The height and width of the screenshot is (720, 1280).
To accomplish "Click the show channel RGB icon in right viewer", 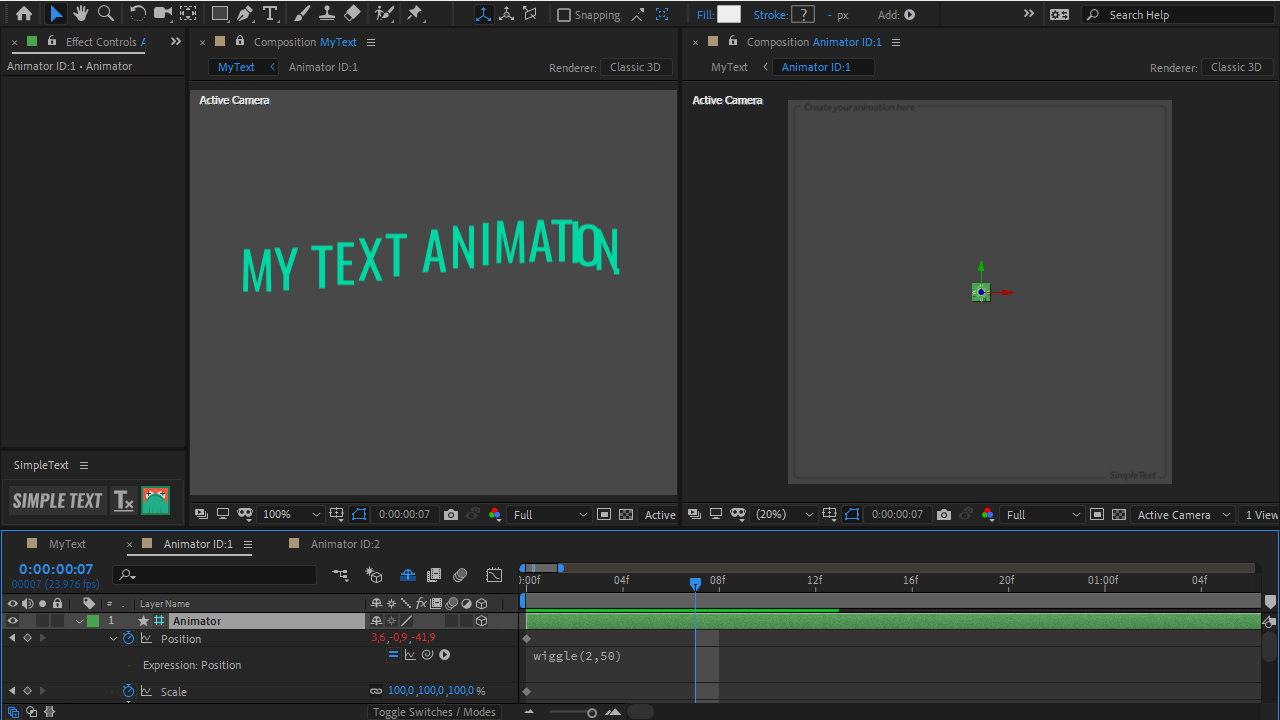I will pos(988,514).
